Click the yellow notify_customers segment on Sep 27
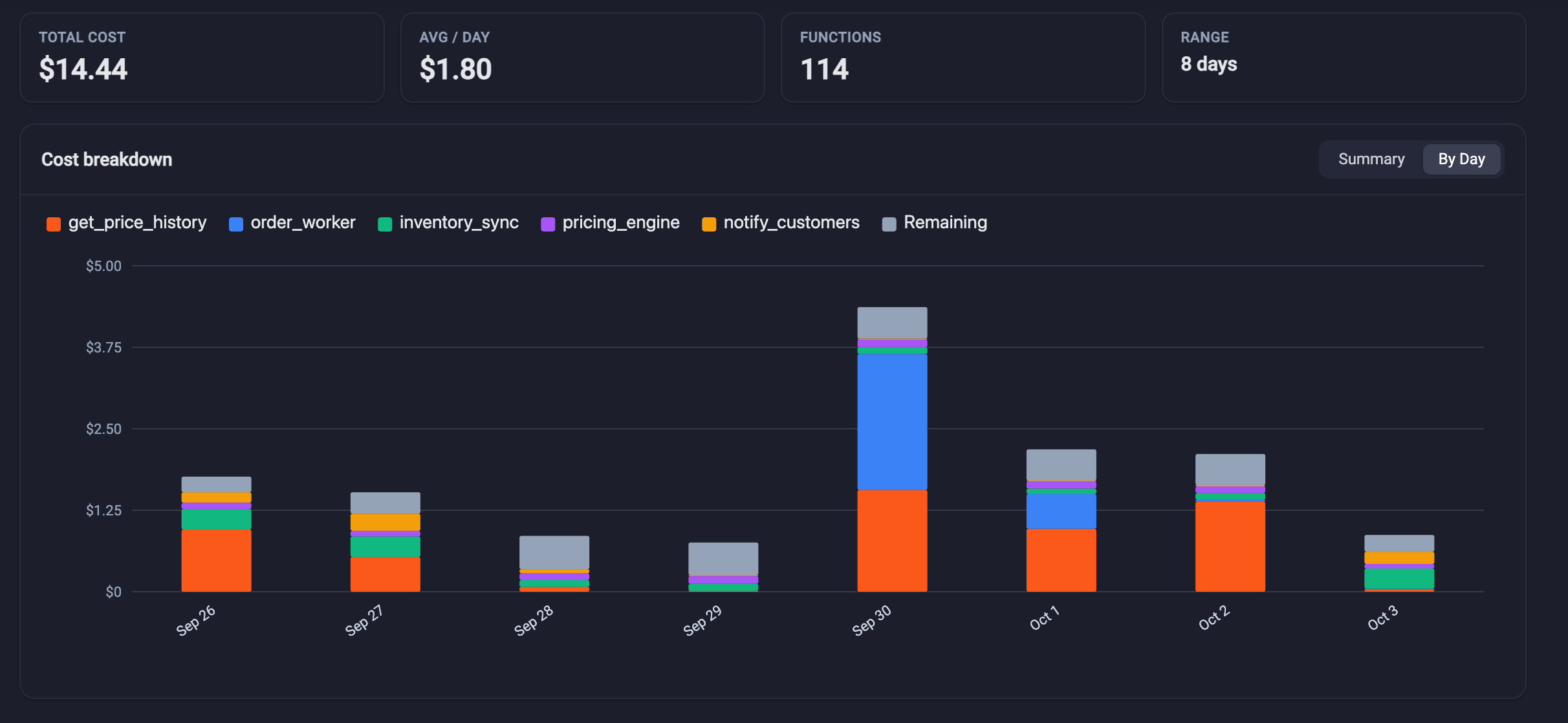The height and width of the screenshot is (723, 1568). (385, 523)
